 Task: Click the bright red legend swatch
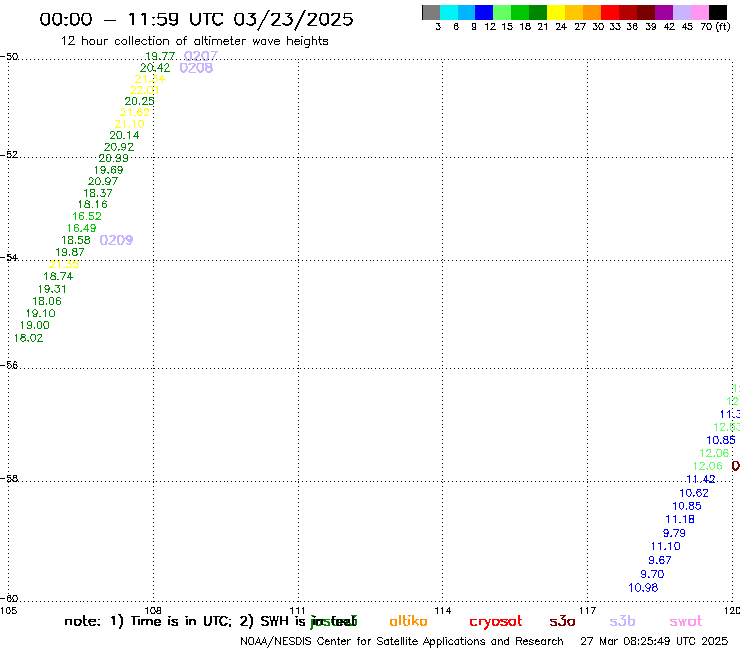pos(610,12)
